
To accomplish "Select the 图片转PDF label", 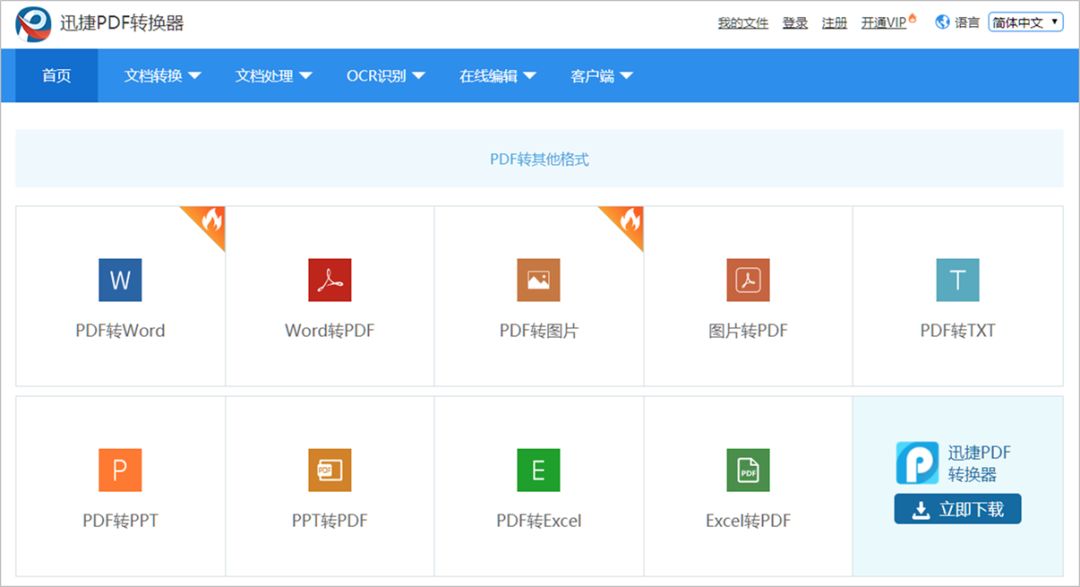I will [748, 331].
